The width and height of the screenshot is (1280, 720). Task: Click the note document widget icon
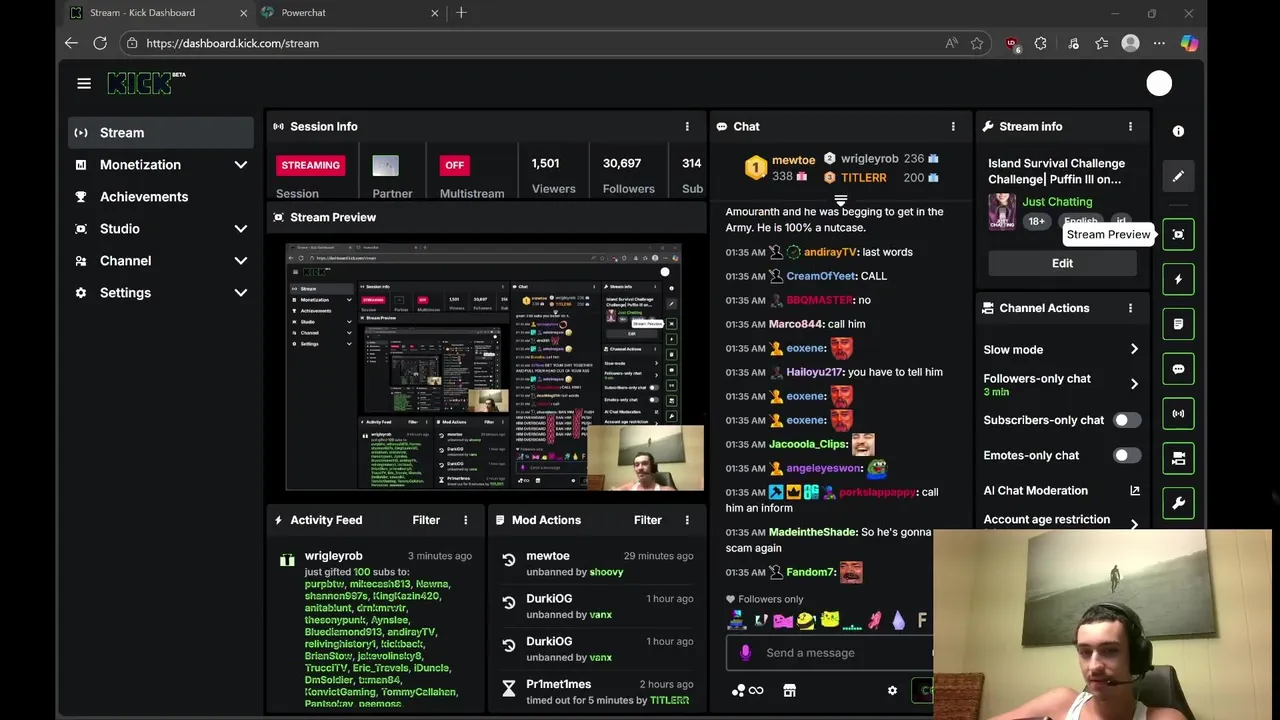tap(1178, 324)
